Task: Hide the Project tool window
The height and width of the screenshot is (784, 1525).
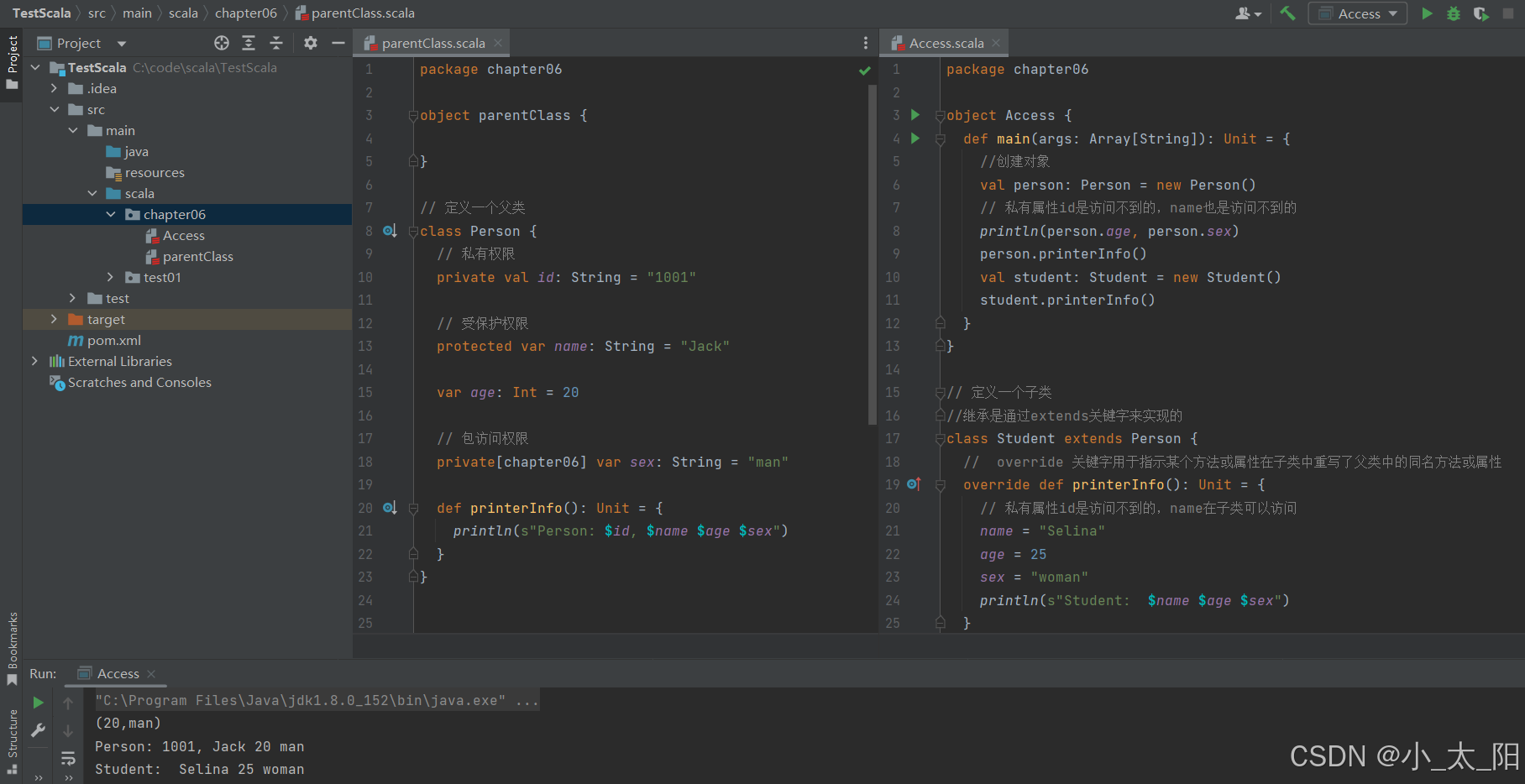Action: (338, 43)
